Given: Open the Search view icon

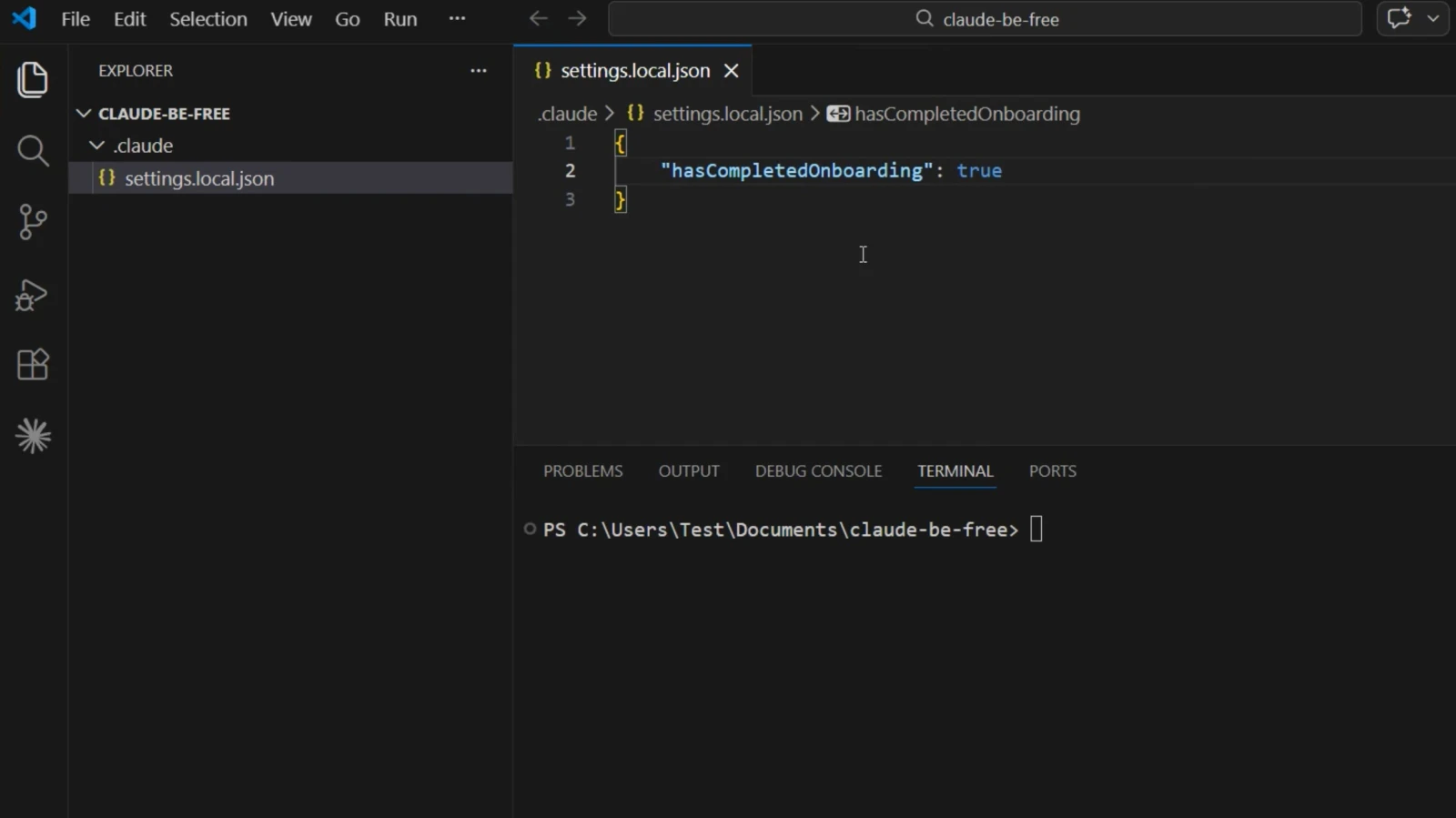Looking at the screenshot, I should [33, 150].
